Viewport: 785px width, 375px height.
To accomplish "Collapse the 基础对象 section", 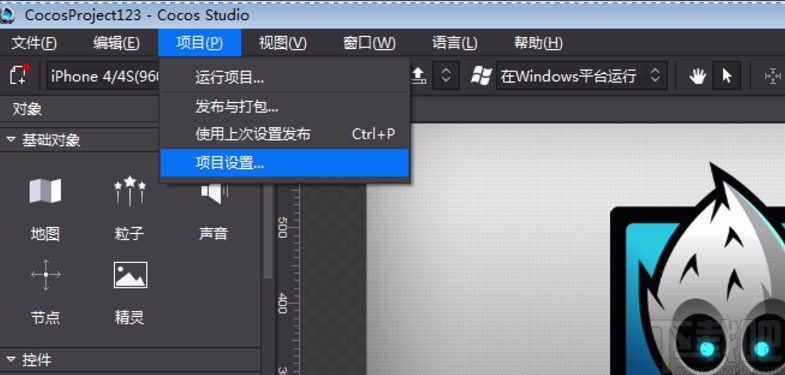I will [11, 140].
